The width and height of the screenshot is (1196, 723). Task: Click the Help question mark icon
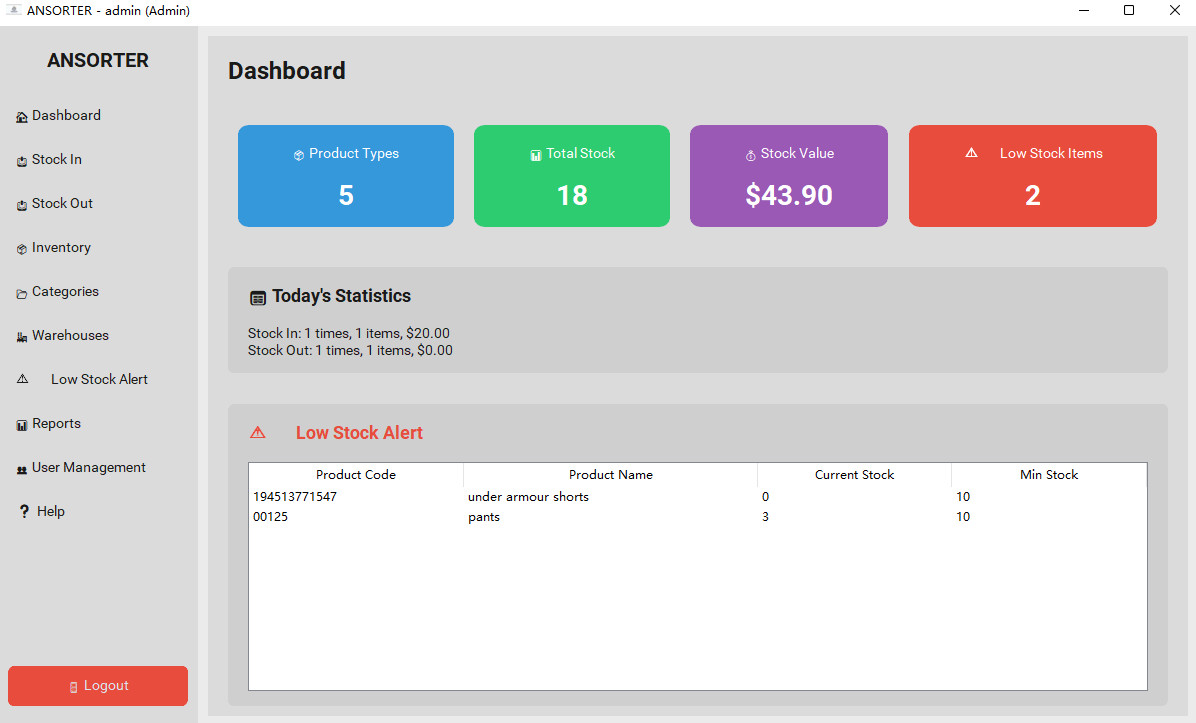tap(24, 511)
